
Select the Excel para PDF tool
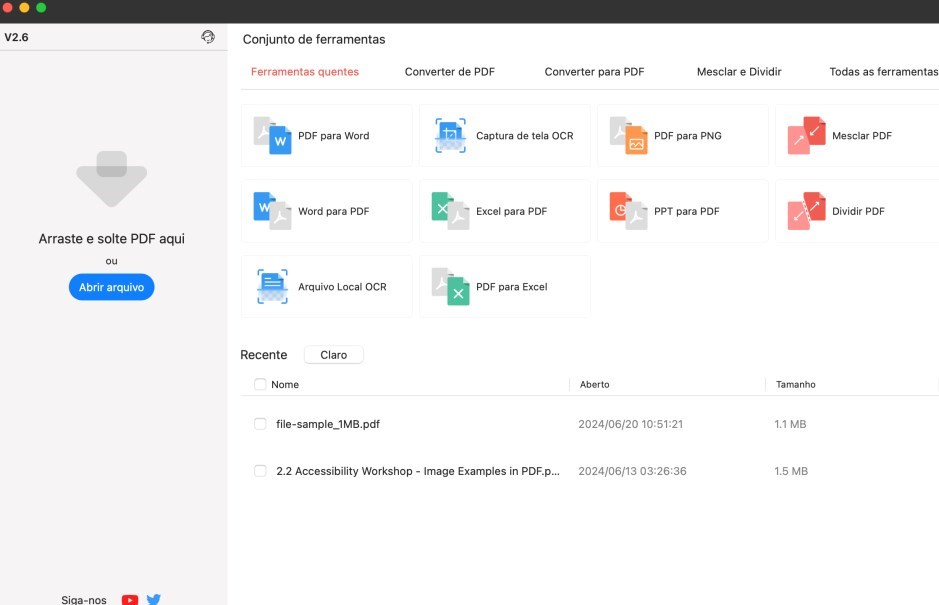tap(504, 211)
